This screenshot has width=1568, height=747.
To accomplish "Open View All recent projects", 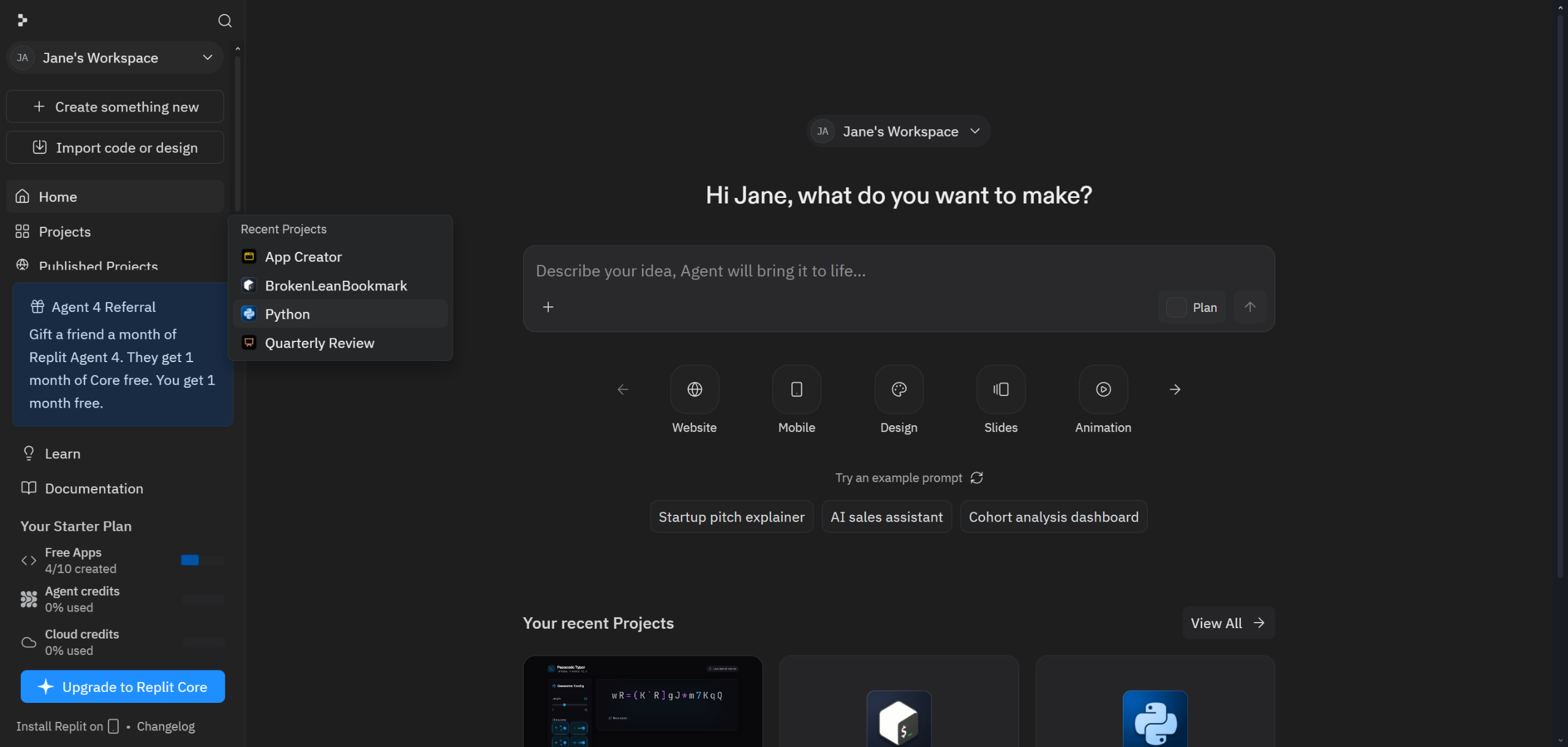I will point(1227,623).
